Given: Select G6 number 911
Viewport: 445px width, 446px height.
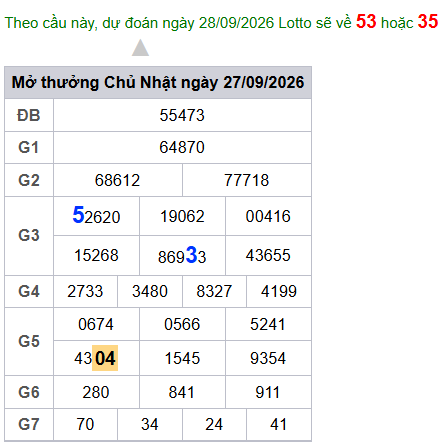Looking at the screenshot, I should coord(267,392).
